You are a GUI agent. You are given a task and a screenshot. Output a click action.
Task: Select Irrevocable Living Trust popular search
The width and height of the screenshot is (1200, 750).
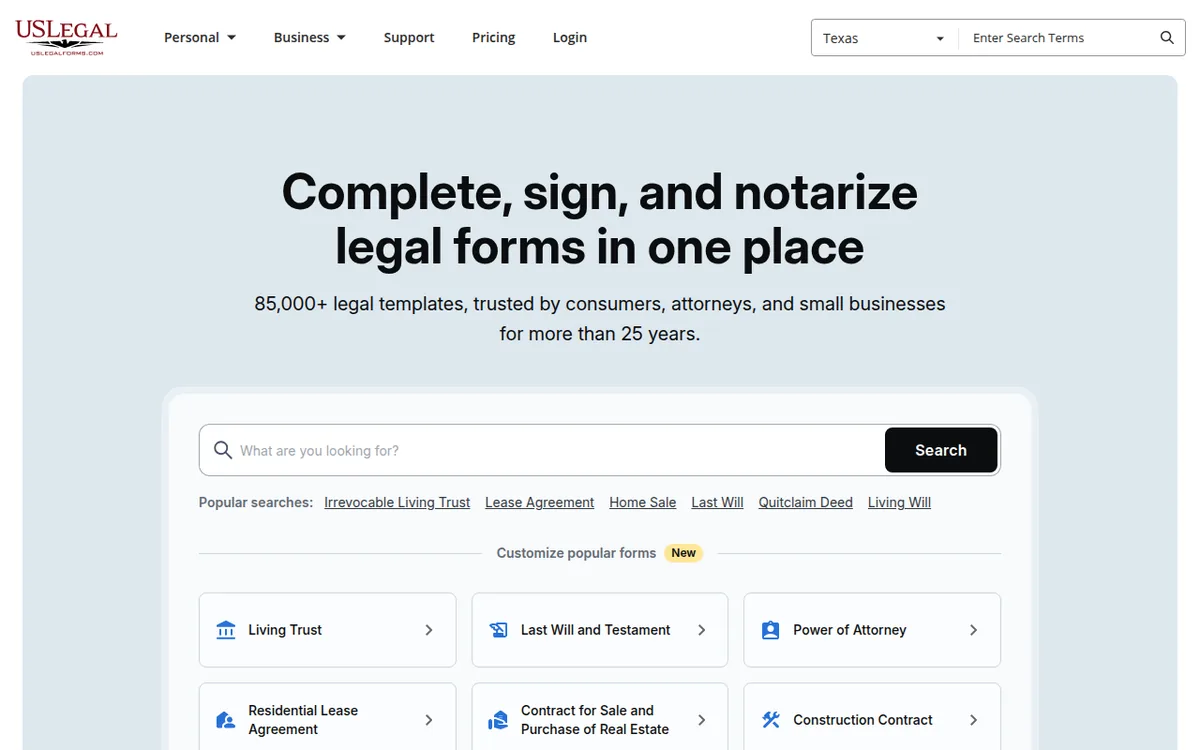(397, 502)
